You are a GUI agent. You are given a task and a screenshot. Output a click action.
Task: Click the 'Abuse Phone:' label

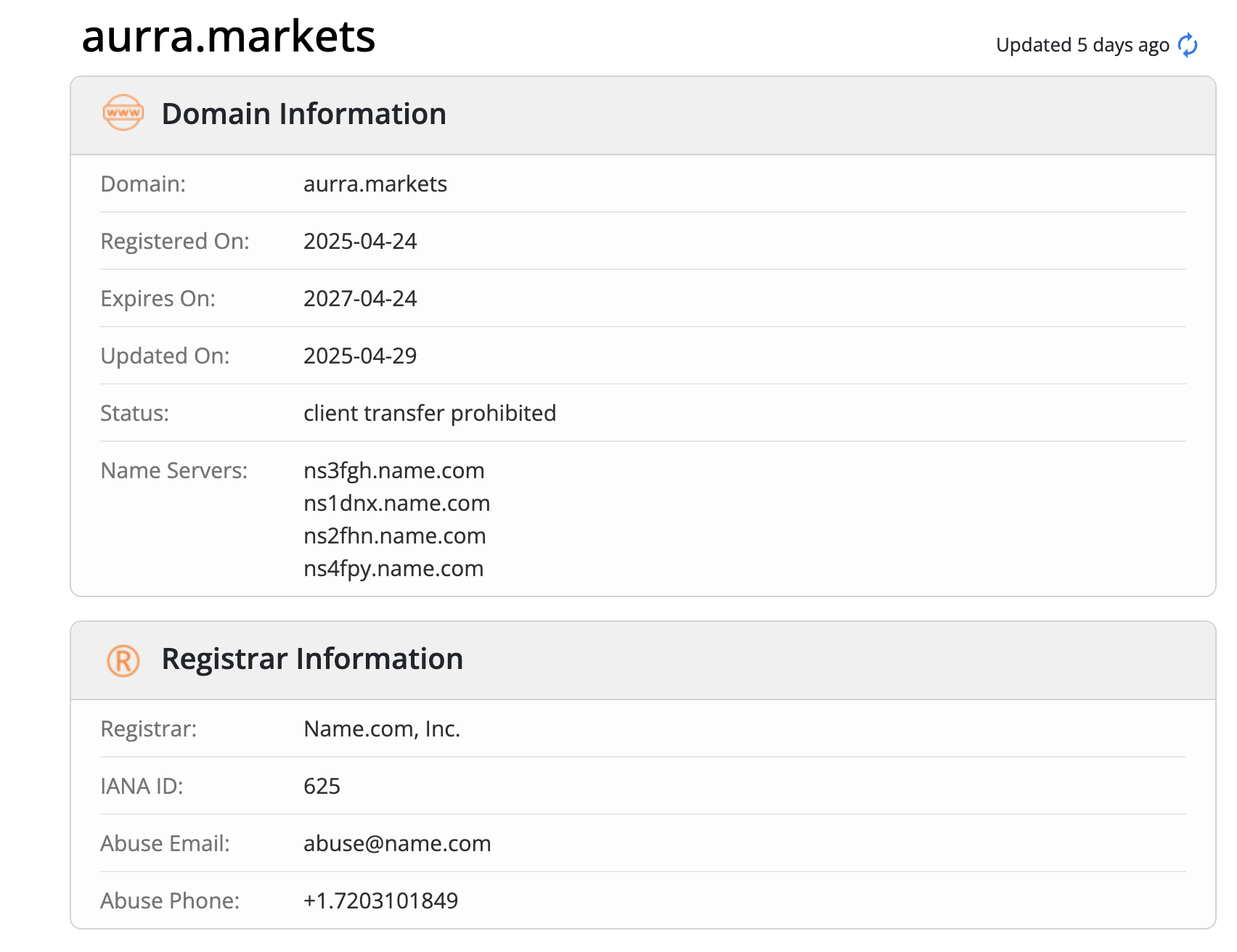pyautogui.click(x=170, y=901)
